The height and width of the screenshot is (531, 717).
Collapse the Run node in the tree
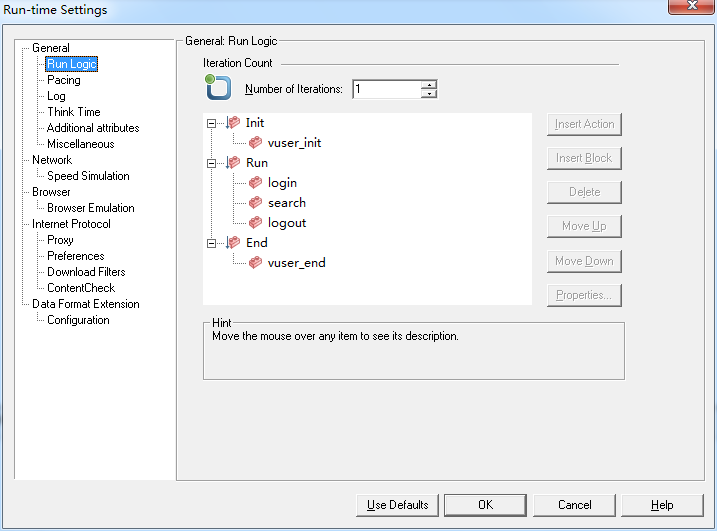pyautogui.click(x=211, y=163)
